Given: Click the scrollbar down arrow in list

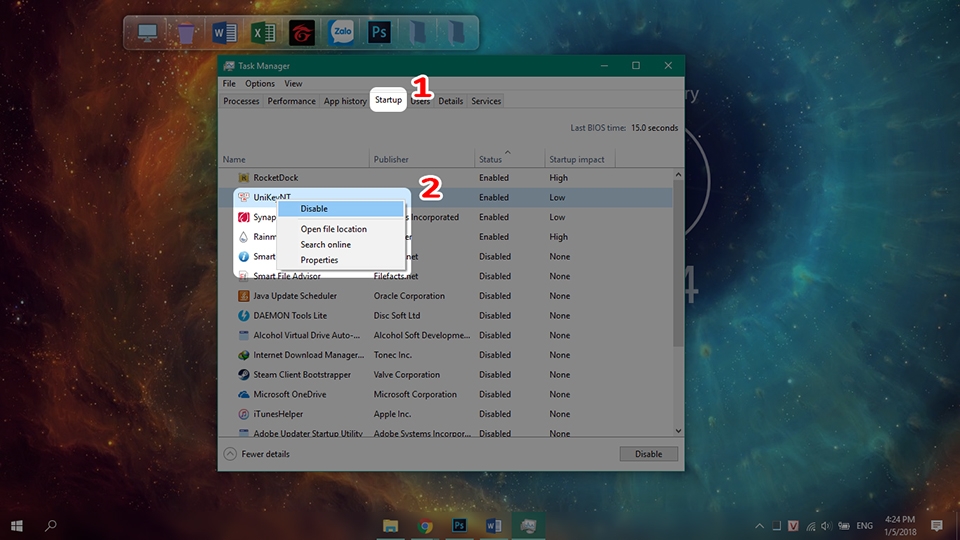Looking at the screenshot, I should coord(678,431).
